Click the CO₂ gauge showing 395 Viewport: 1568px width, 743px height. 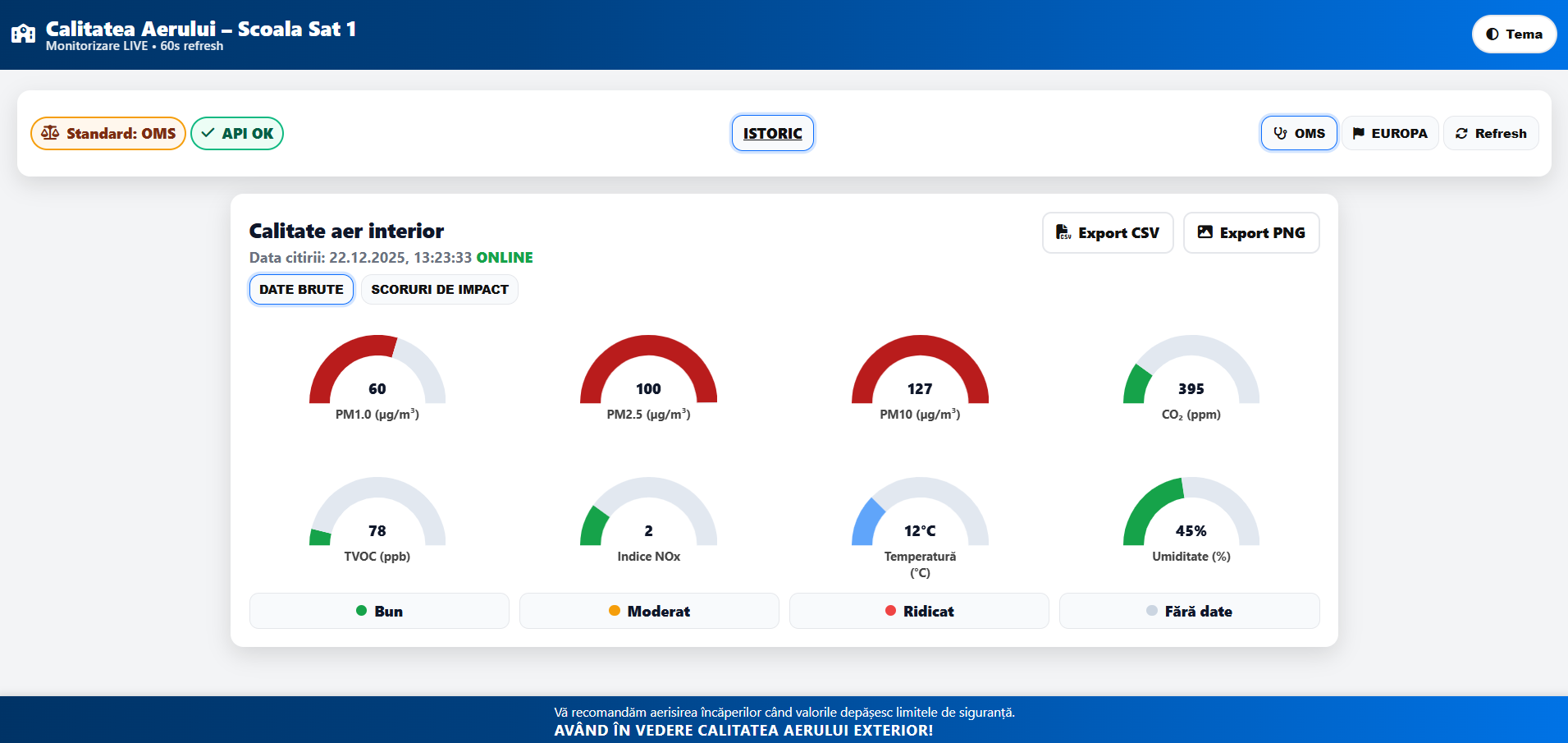[1191, 374]
